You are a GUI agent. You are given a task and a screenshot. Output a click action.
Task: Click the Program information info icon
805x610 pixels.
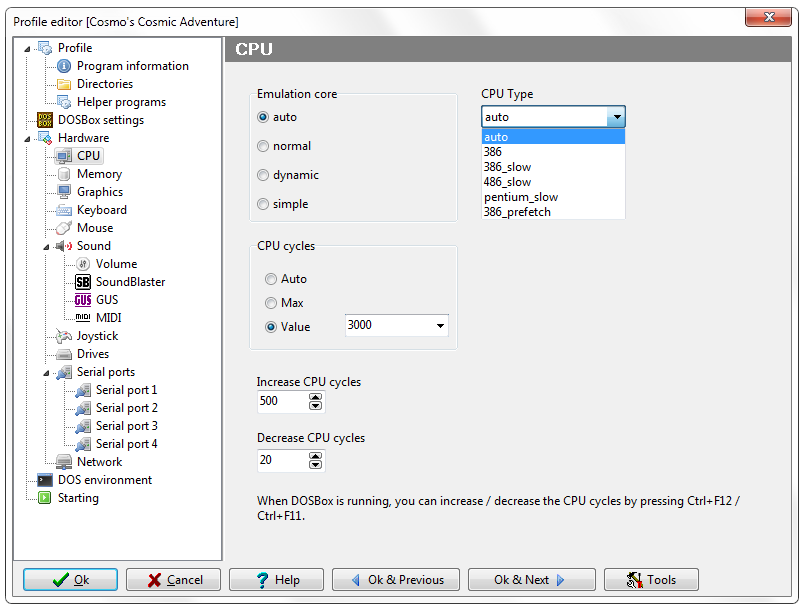[64, 66]
